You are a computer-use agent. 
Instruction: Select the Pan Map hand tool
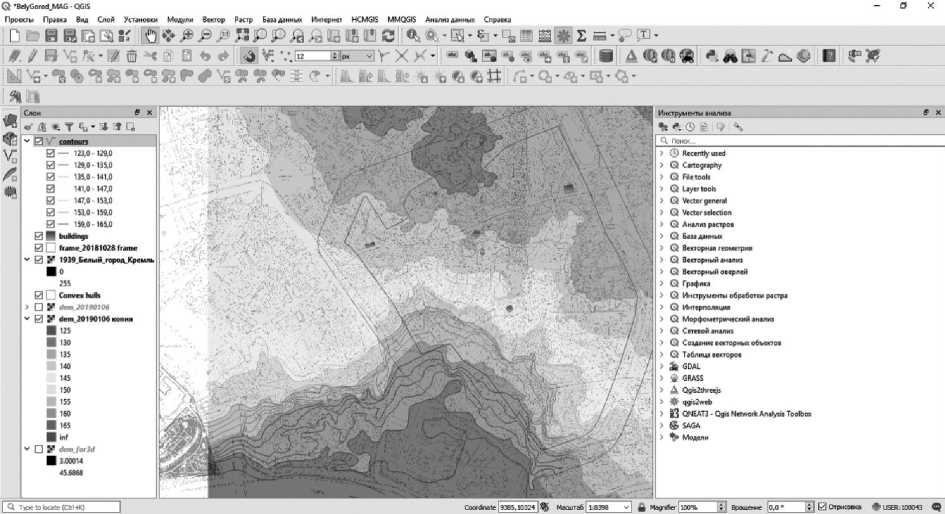click(150, 36)
